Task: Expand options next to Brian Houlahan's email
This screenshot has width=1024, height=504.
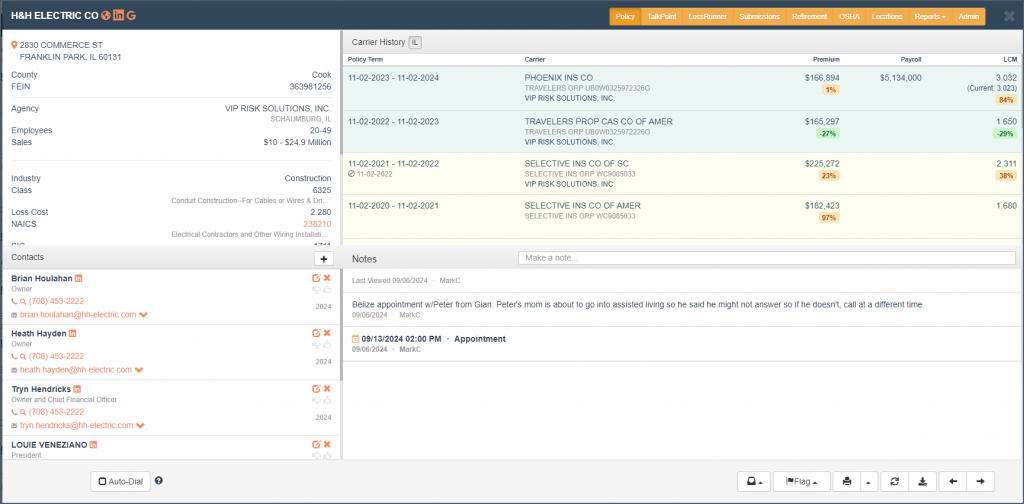Action: click(143, 314)
